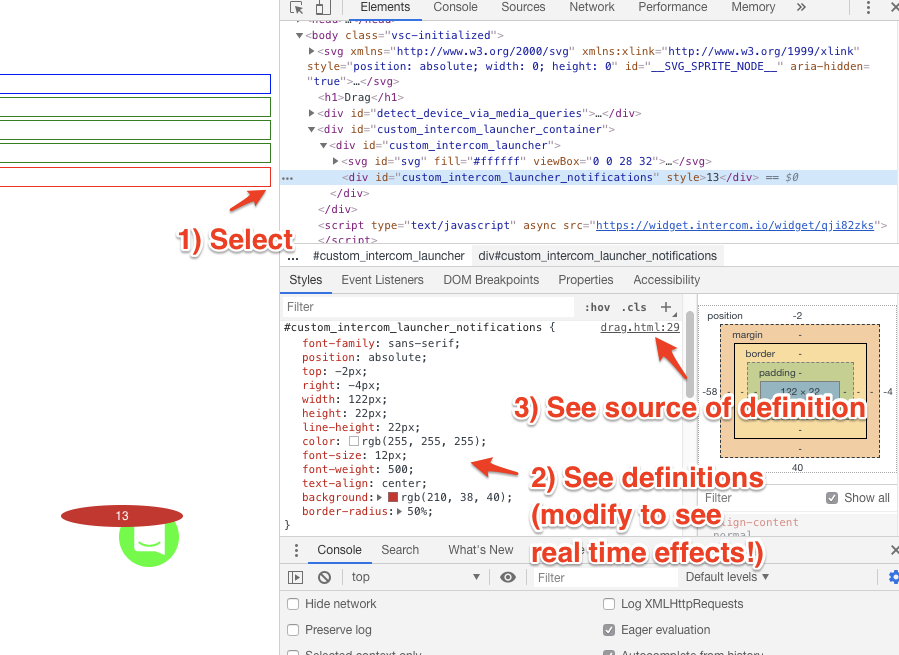899x655 pixels.
Task: Click the ellipsis beside the selected DOM row
Action: point(287,178)
